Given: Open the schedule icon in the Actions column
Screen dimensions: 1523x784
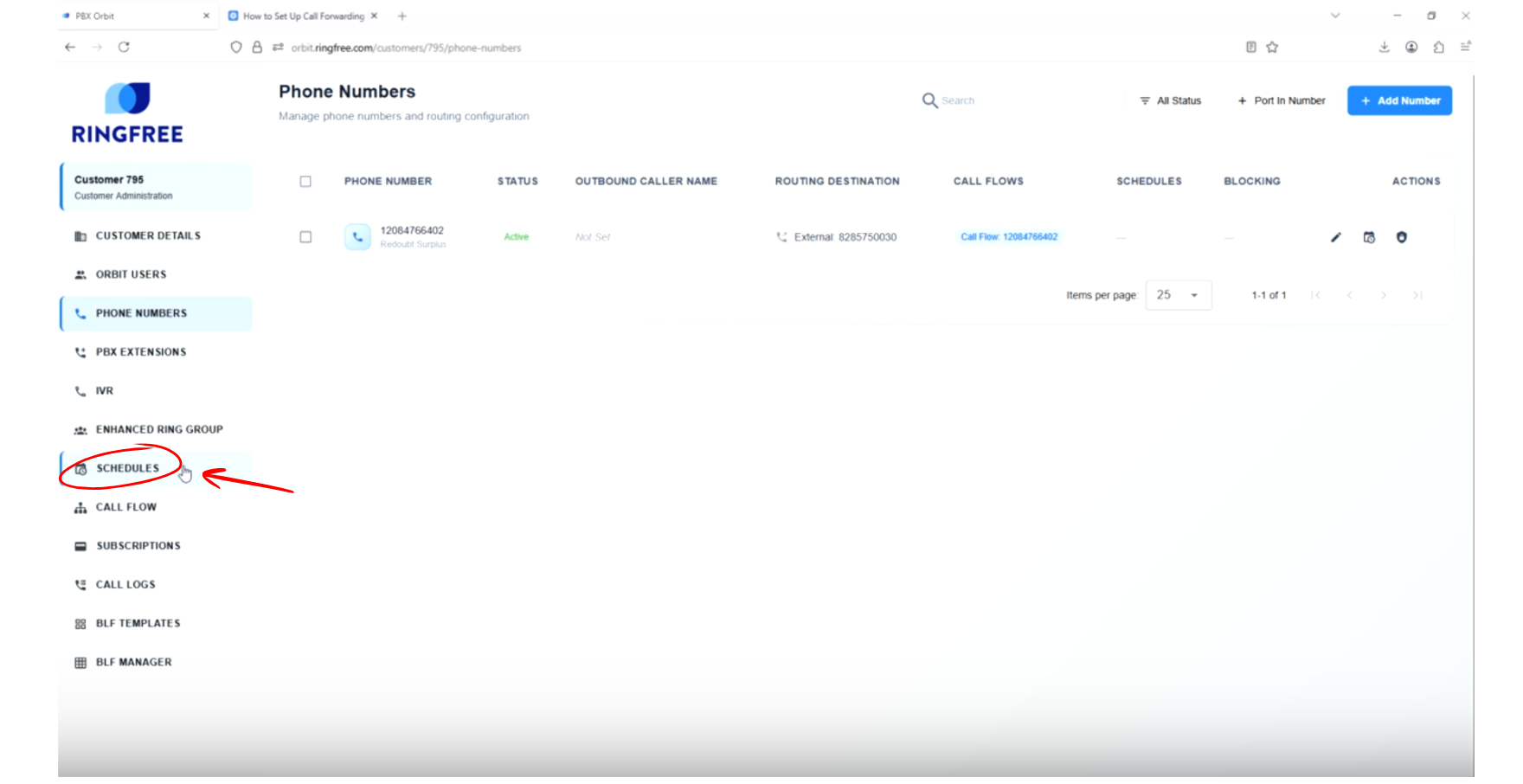Looking at the screenshot, I should click(1369, 237).
